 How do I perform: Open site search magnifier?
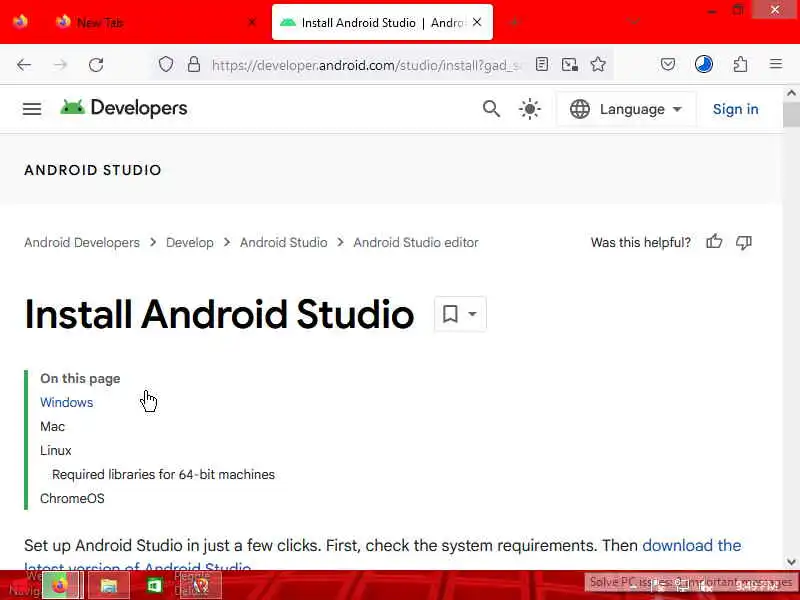click(491, 109)
